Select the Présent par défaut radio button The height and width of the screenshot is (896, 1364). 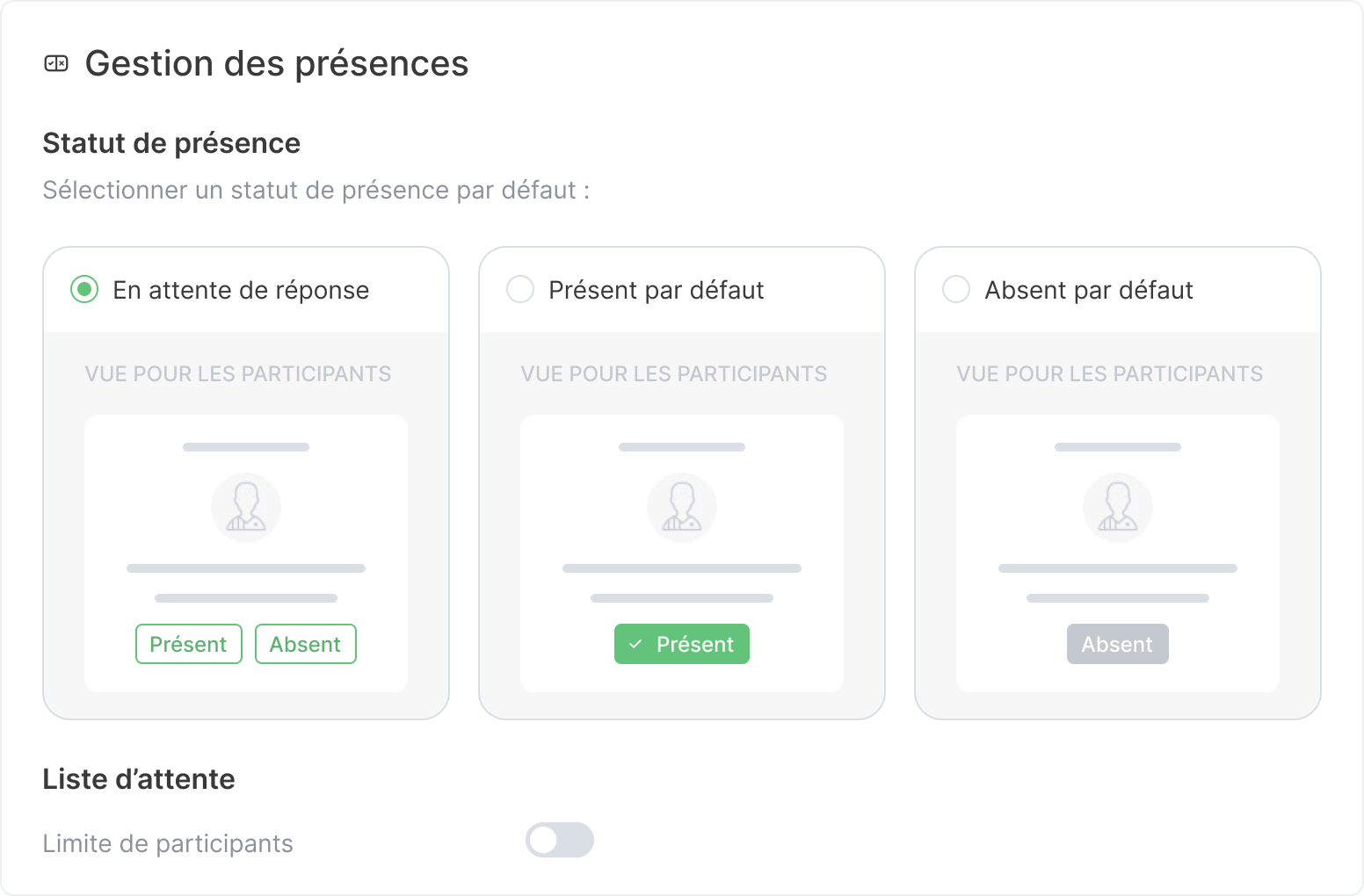pyautogui.click(x=519, y=289)
